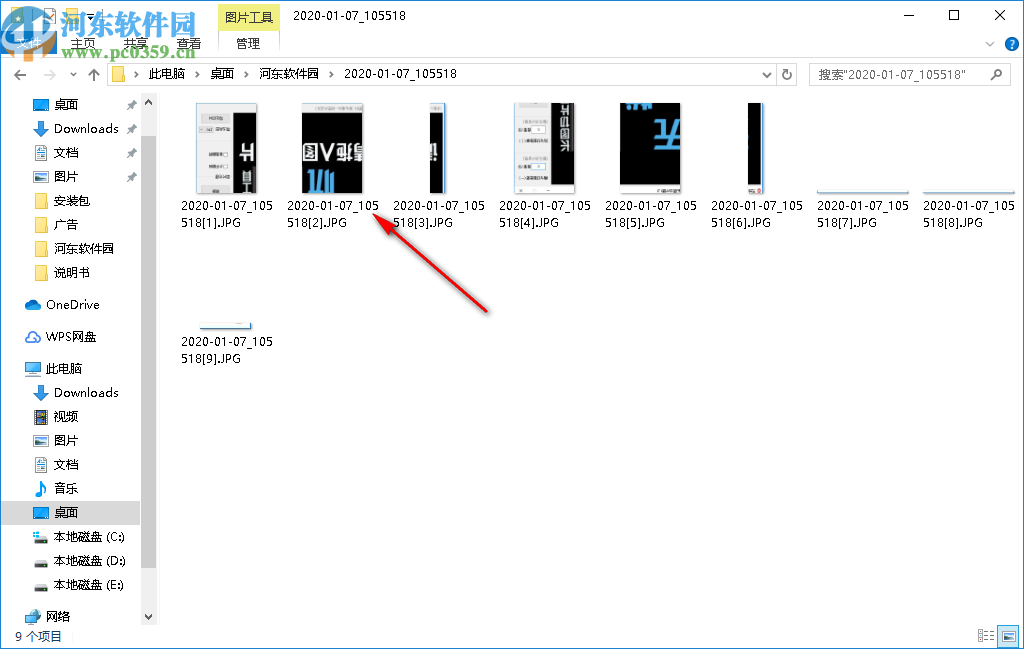Collapse the ribbon with the chevron arrow
The image size is (1024, 649).
tap(990, 44)
